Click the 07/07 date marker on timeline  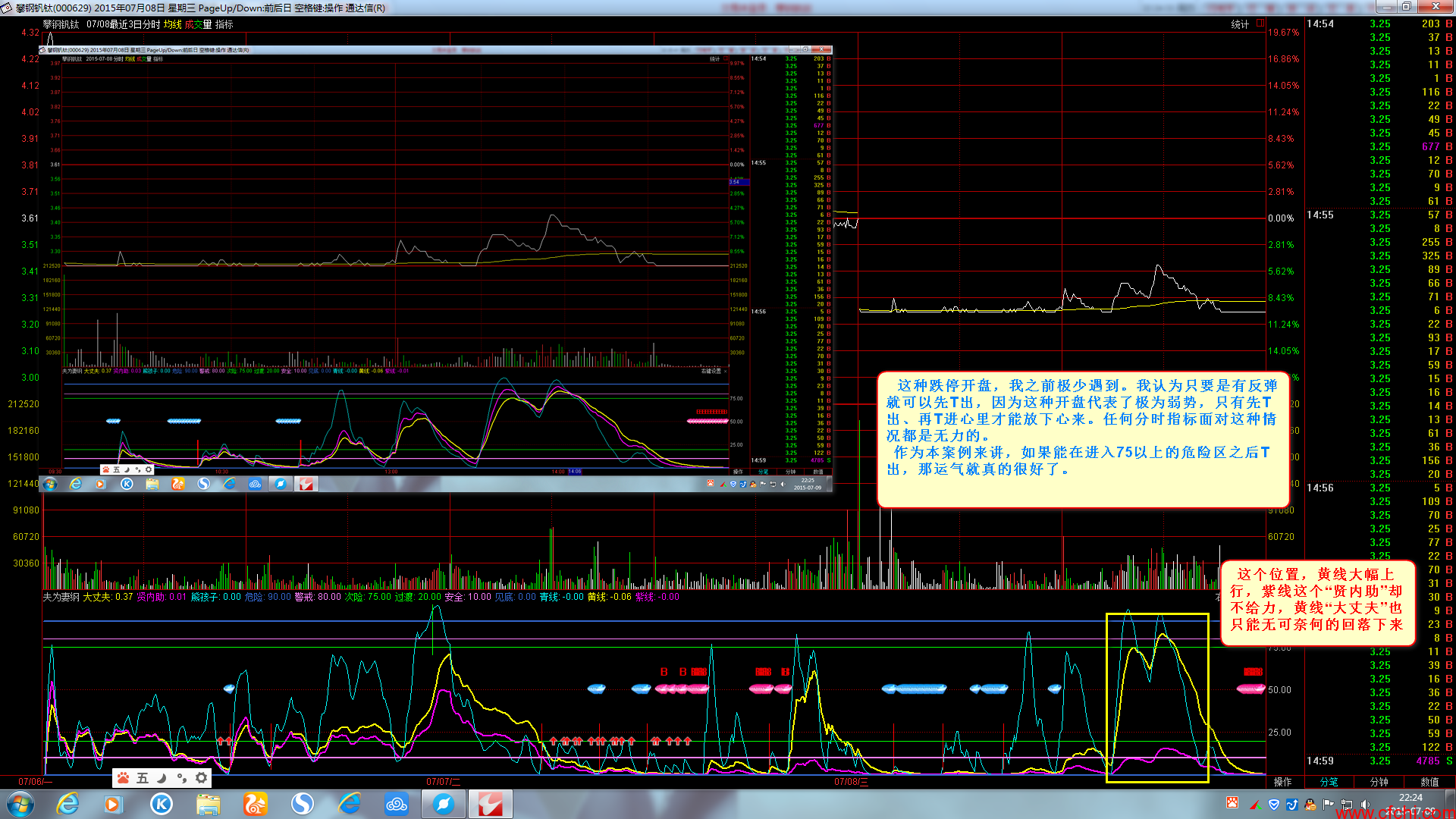pos(442,781)
